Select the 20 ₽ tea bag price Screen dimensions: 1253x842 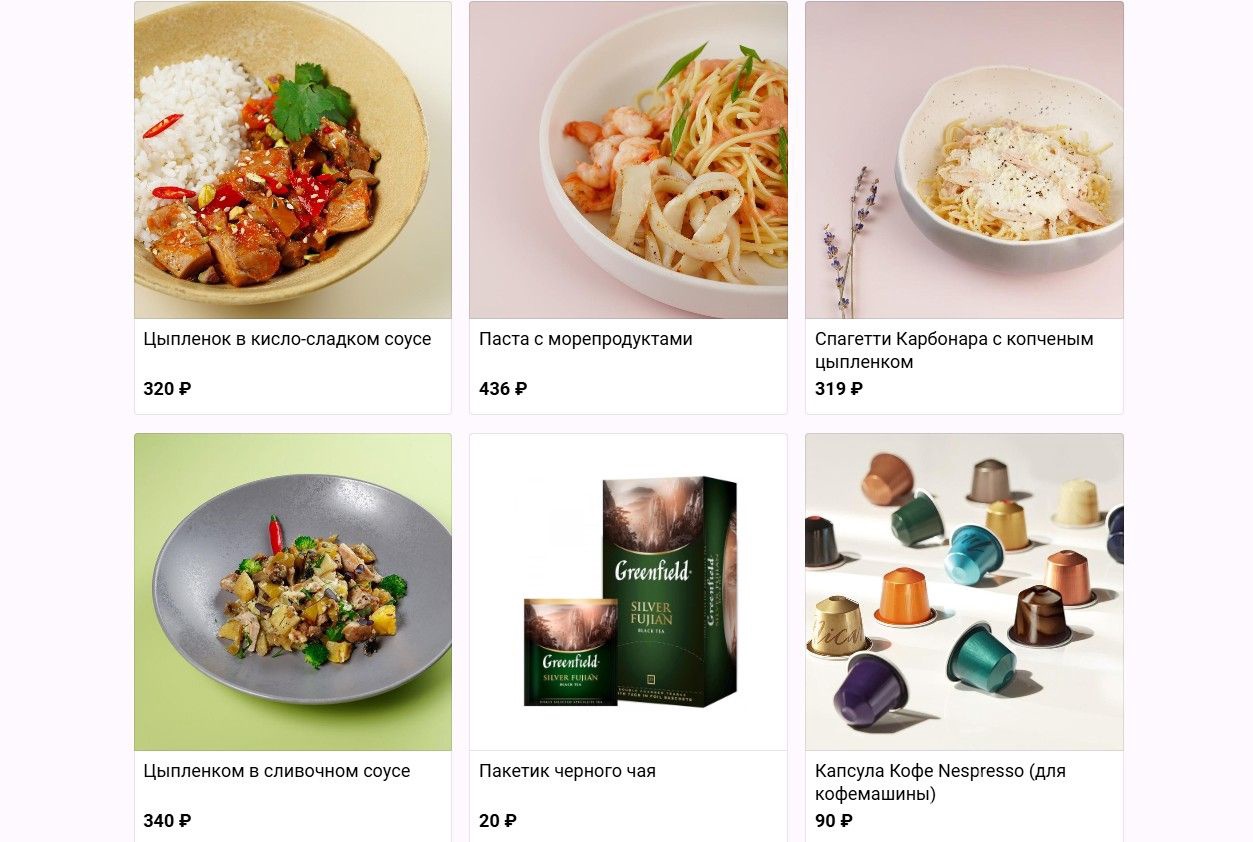click(498, 821)
